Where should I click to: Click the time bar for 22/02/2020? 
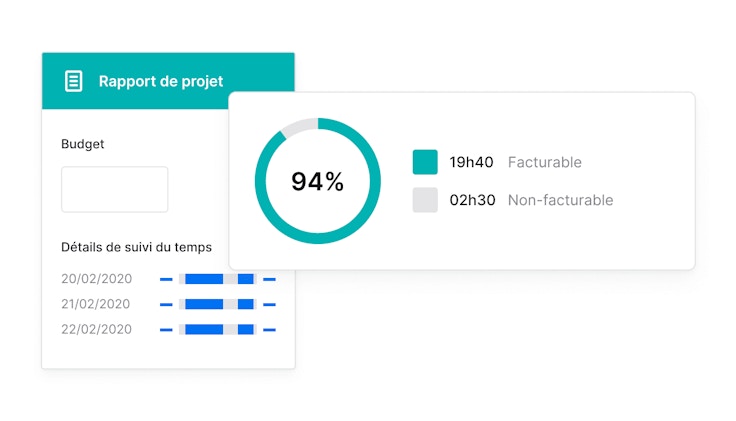pos(217,329)
